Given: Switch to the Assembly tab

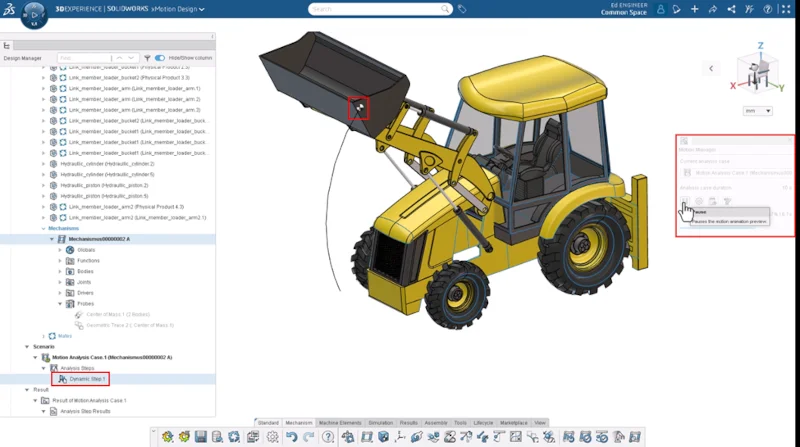Looking at the screenshot, I should click(435, 423).
